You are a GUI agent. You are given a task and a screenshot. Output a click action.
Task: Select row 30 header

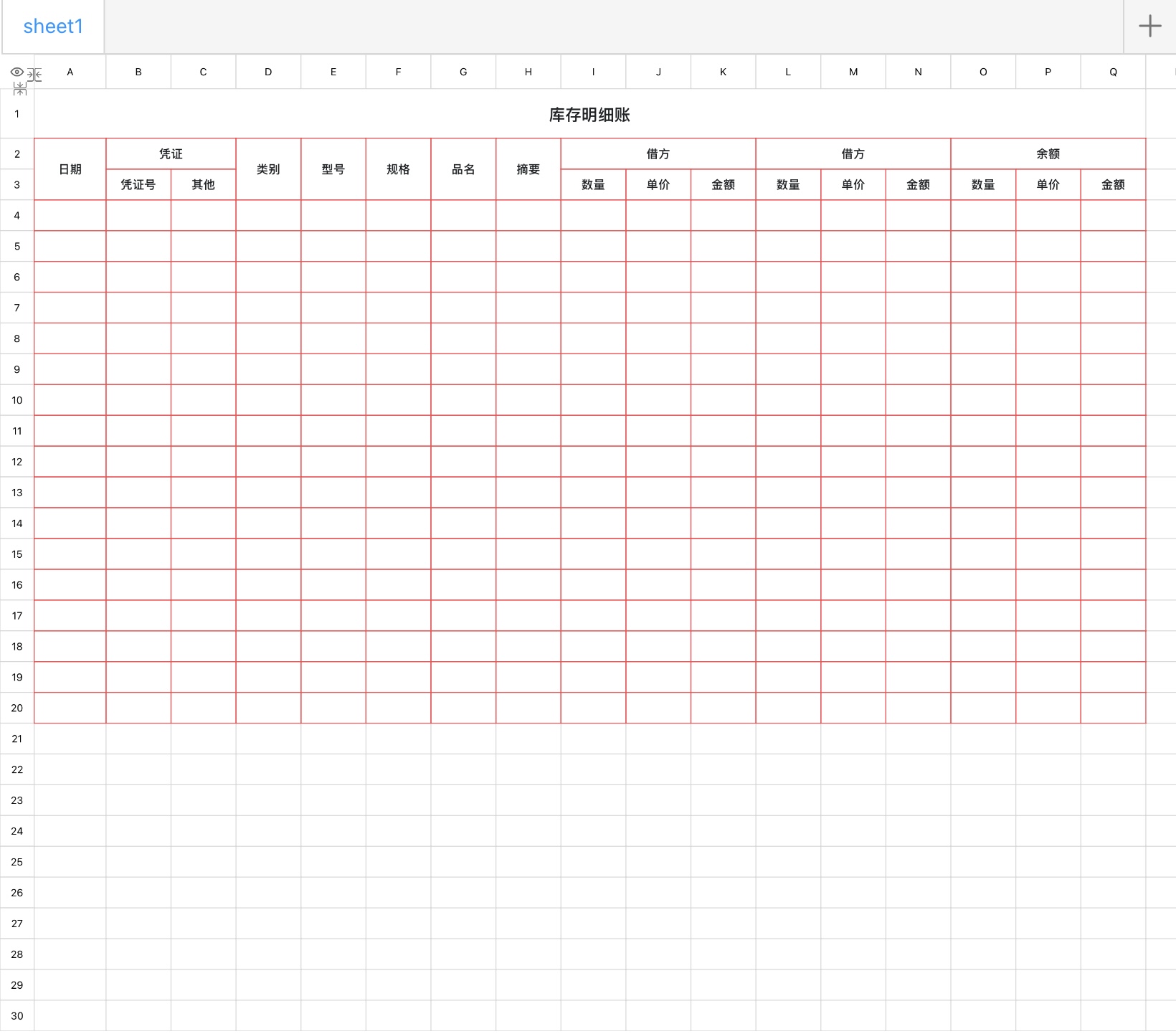[x=17, y=1015]
